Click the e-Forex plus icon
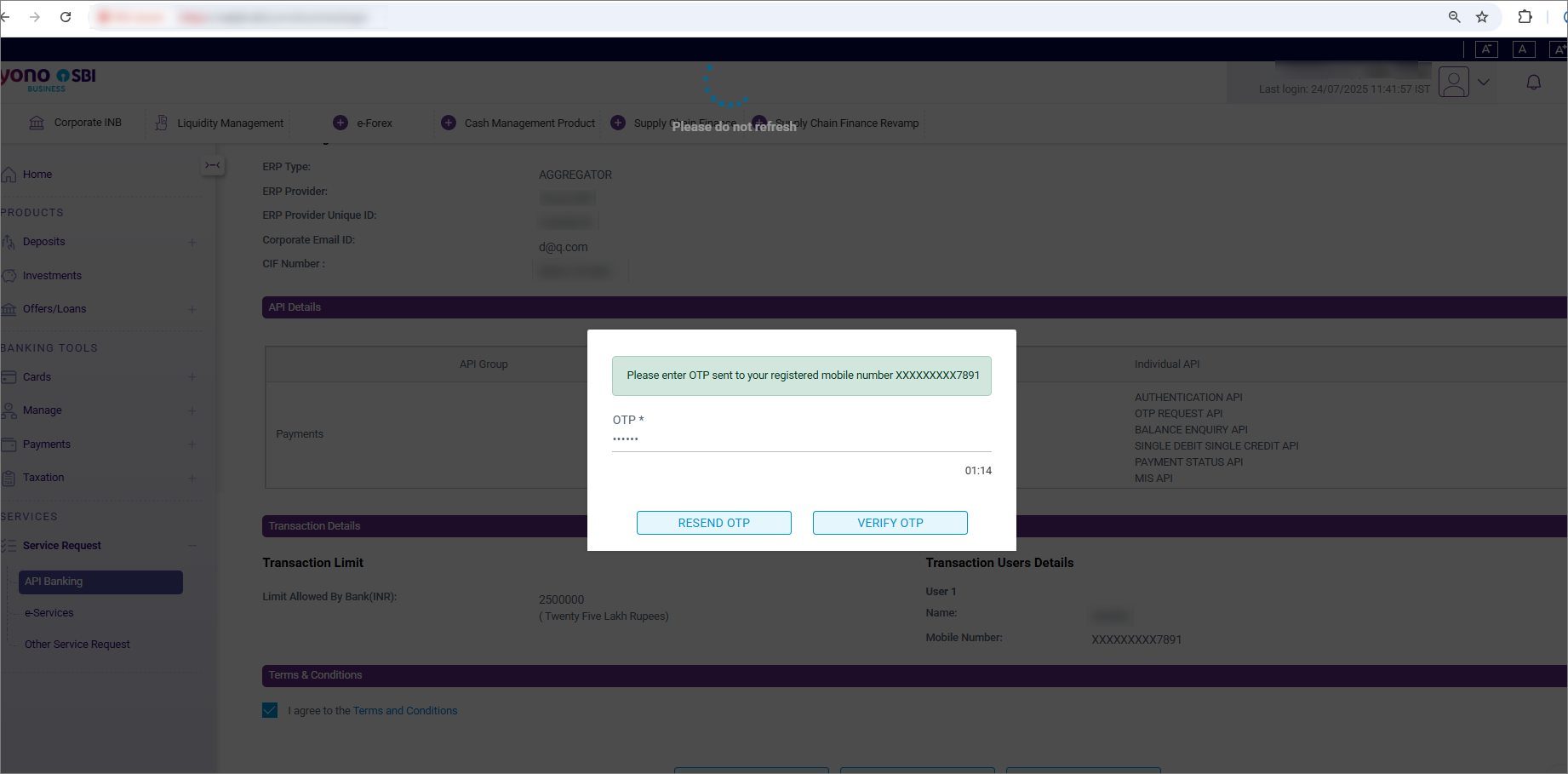This screenshot has width=1568, height=774. pyautogui.click(x=340, y=123)
